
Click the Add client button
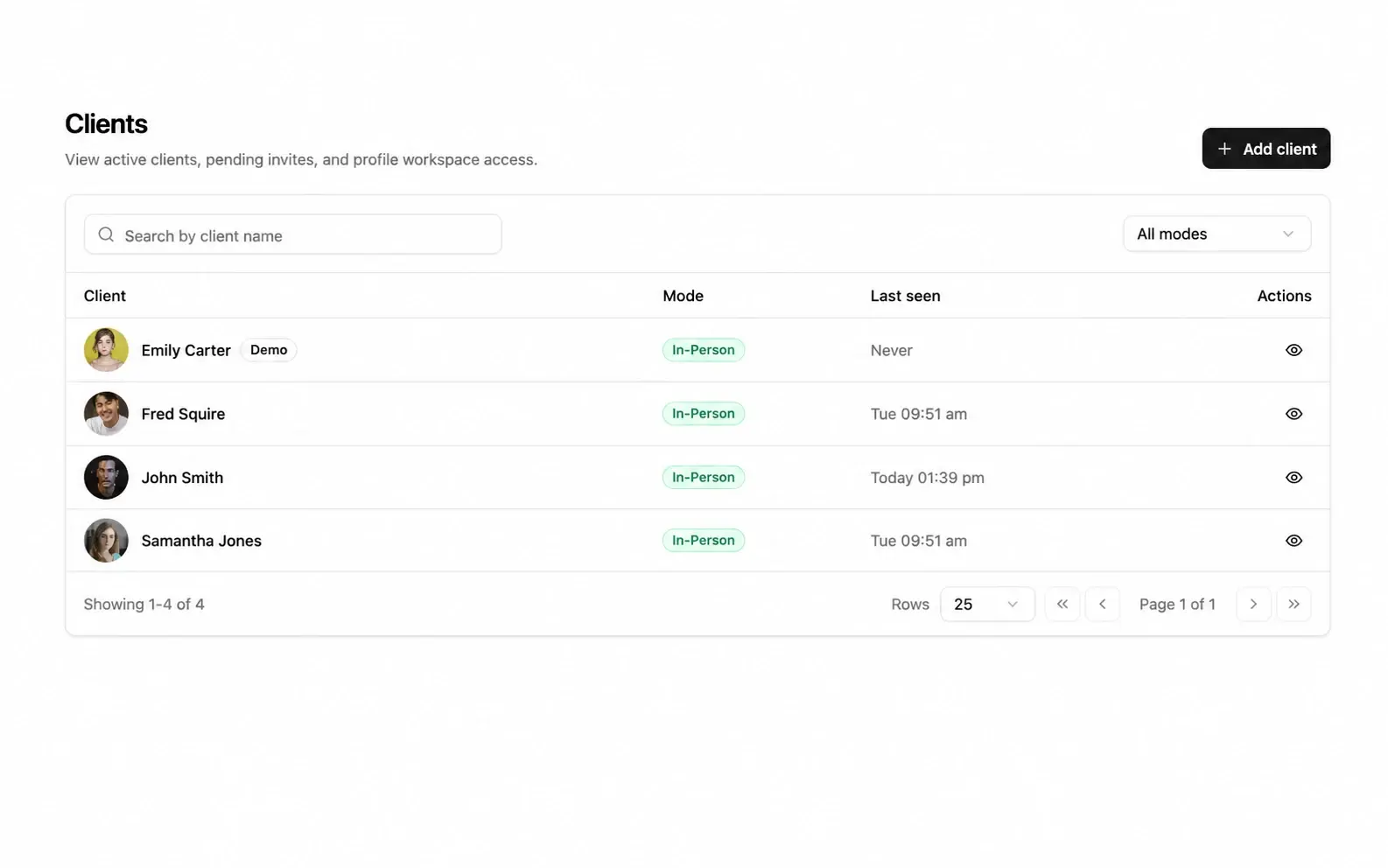click(x=1265, y=149)
